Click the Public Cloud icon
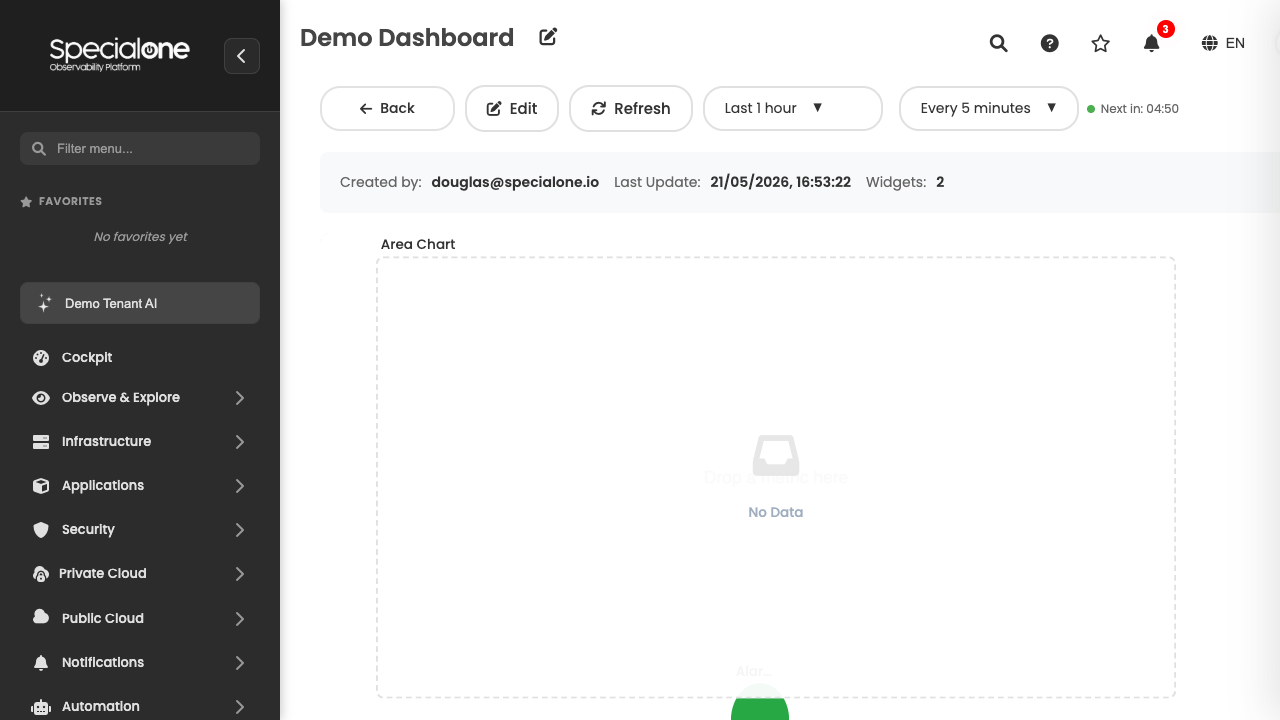Image resolution: width=1280 pixels, height=720 pixels. point(41,617)
